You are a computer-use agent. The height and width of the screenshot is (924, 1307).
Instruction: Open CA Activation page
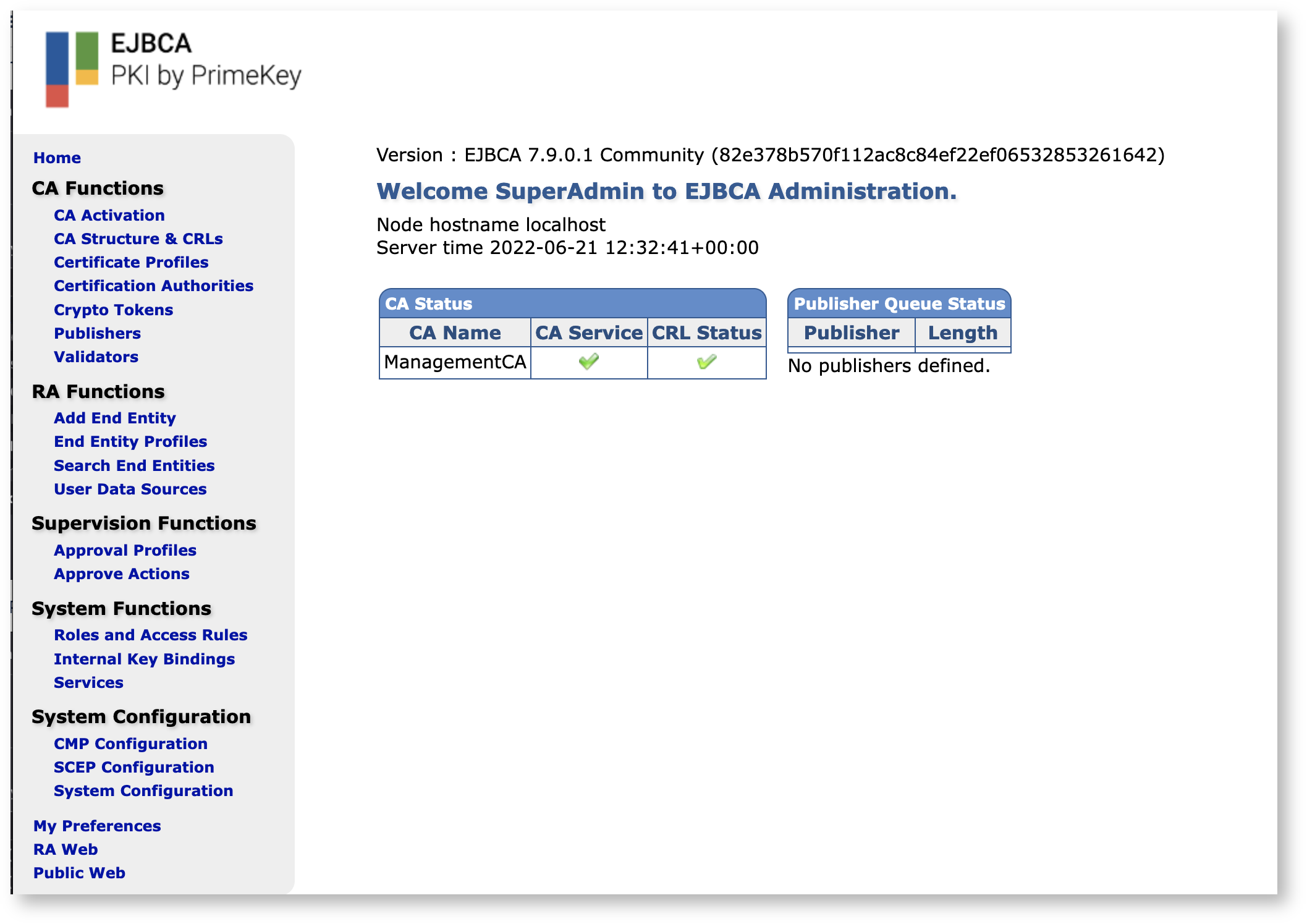(109, 215)
